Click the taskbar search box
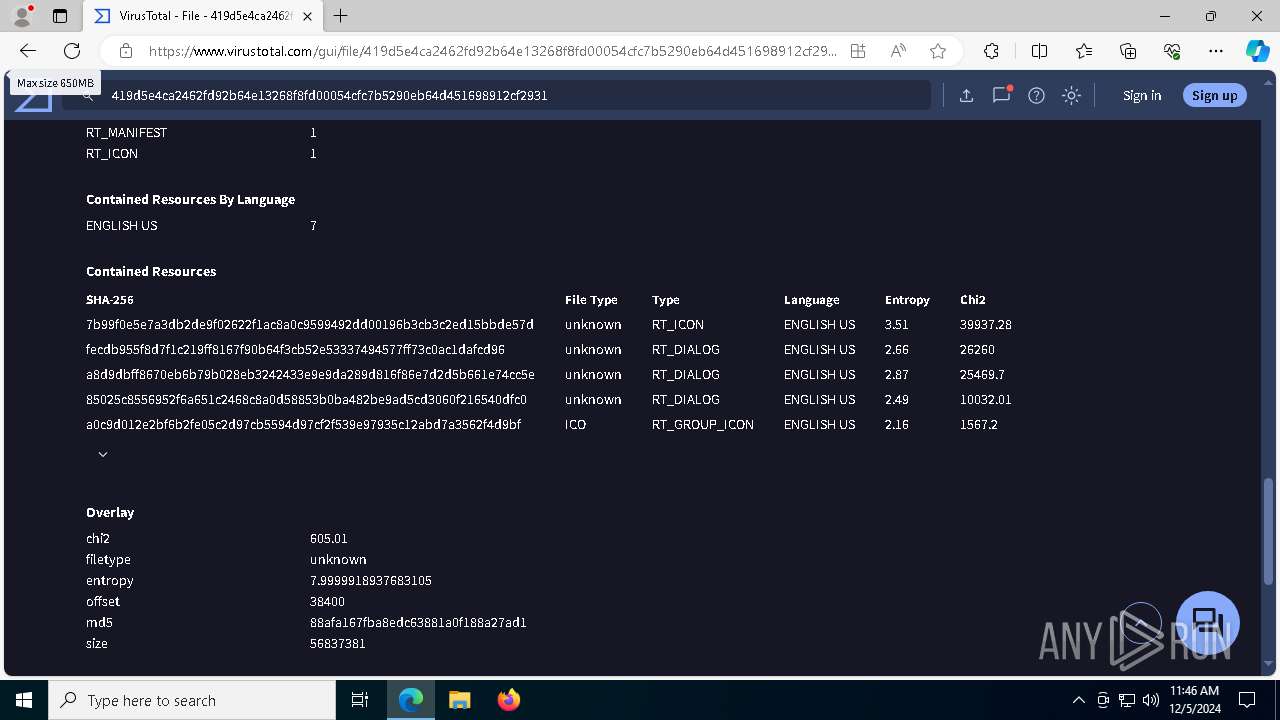 pos(192,700)
